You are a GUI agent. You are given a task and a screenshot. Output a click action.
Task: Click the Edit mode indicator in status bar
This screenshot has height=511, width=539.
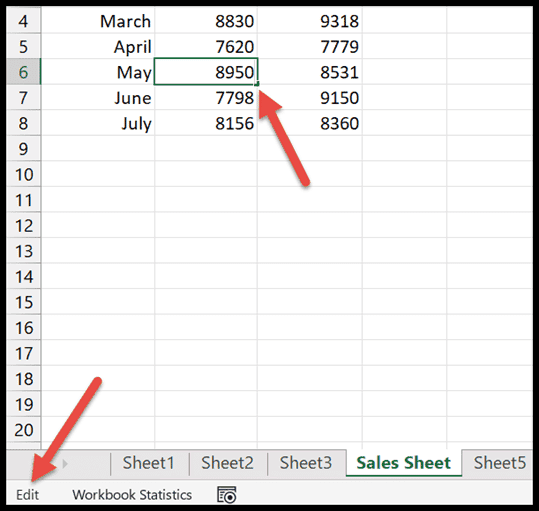tap(28, 495)
